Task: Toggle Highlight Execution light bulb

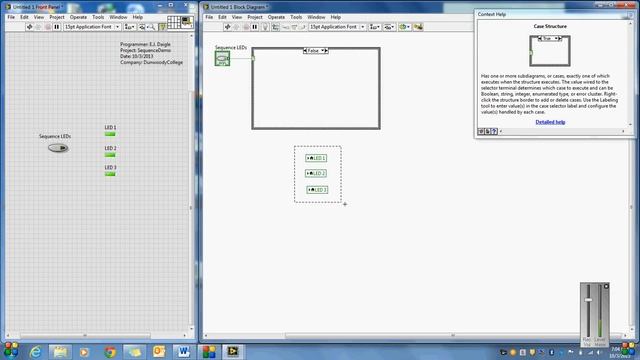Action: pos(265,27)
